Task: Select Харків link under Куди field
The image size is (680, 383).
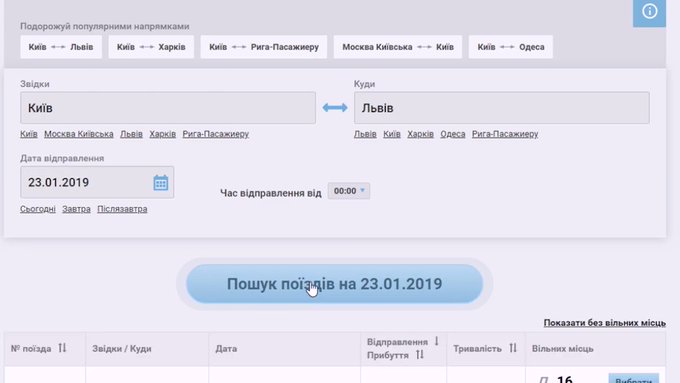Action: [420, 134]
